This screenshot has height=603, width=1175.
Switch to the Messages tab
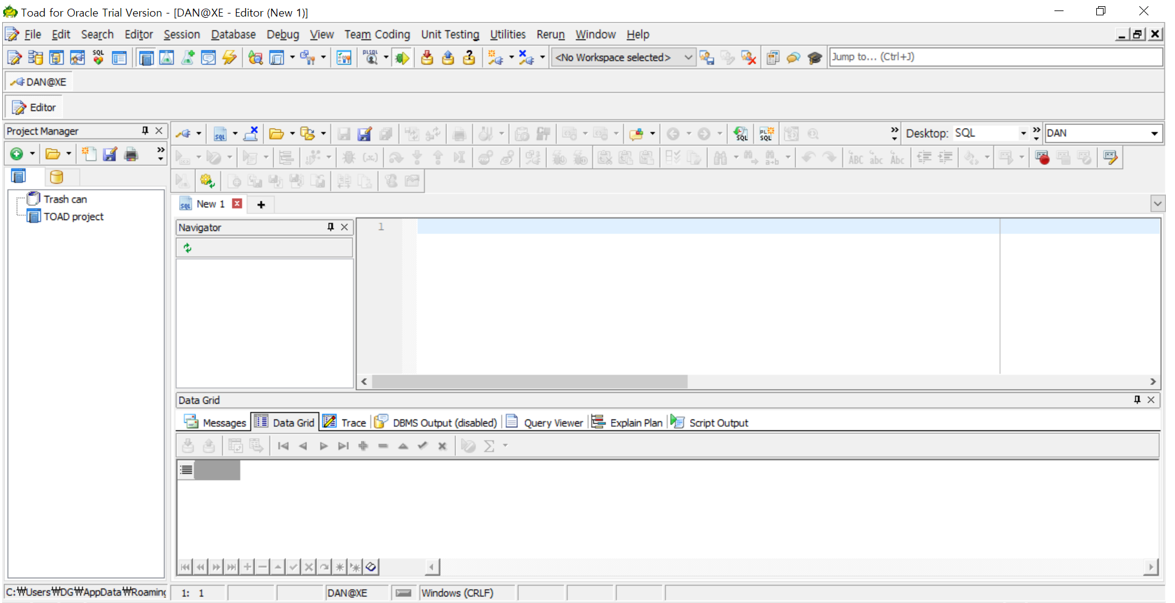pos(215,422)
